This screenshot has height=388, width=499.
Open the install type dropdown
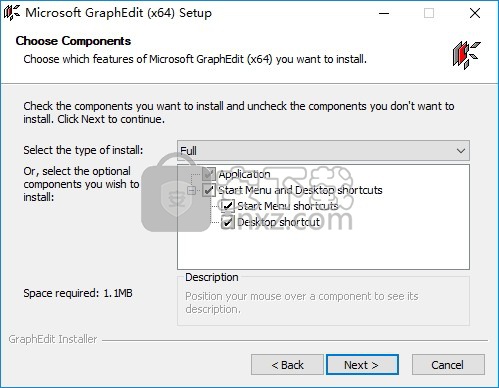[323, 151]
